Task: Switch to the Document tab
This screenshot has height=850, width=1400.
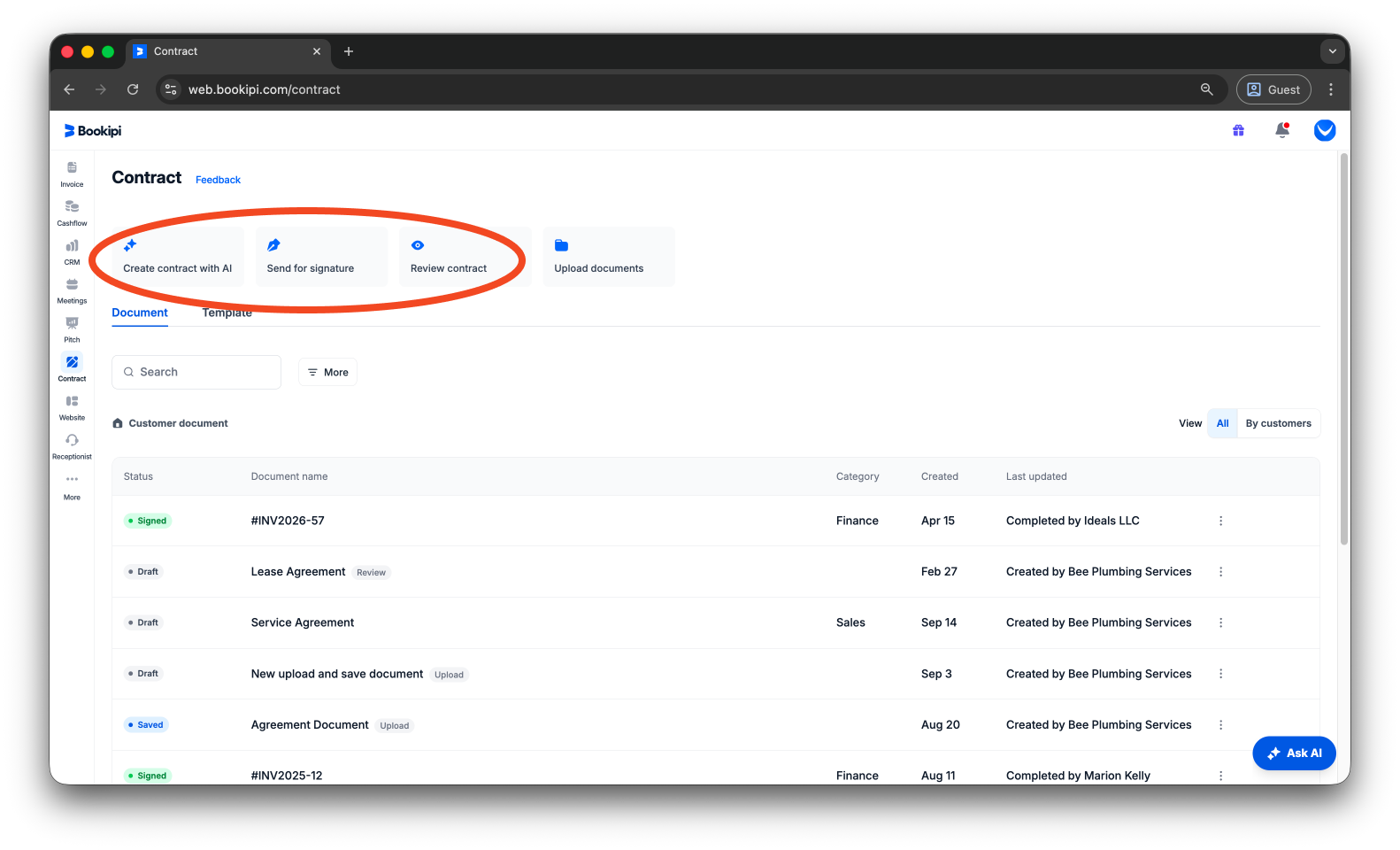Action: coord(140,313)
